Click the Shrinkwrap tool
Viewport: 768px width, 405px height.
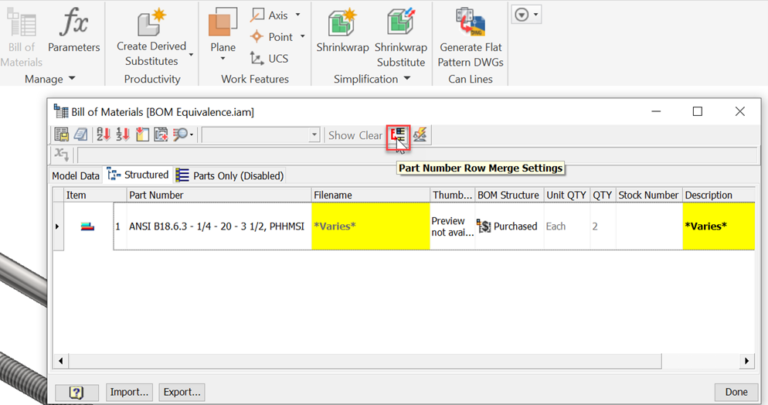click(342, 22)
